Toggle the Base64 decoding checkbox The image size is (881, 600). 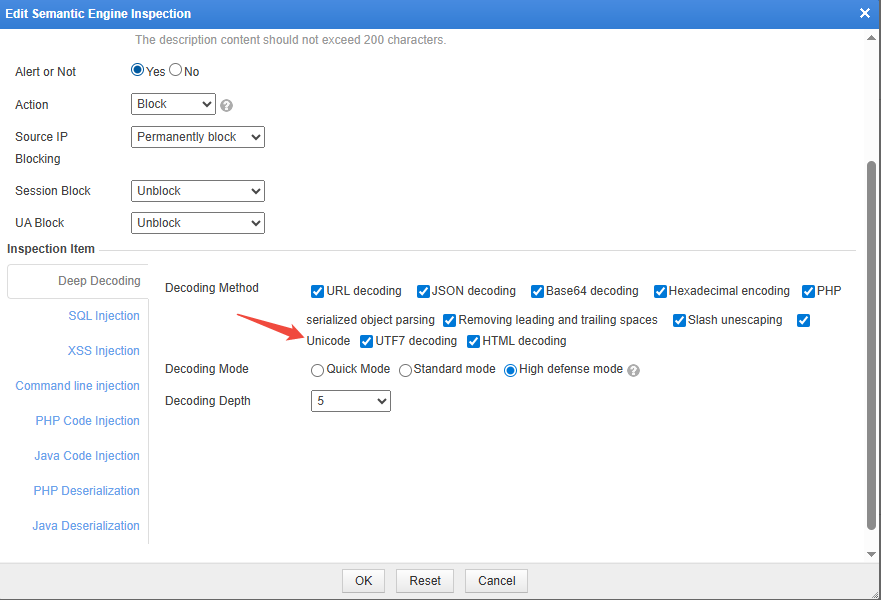(x=538, y=291)
